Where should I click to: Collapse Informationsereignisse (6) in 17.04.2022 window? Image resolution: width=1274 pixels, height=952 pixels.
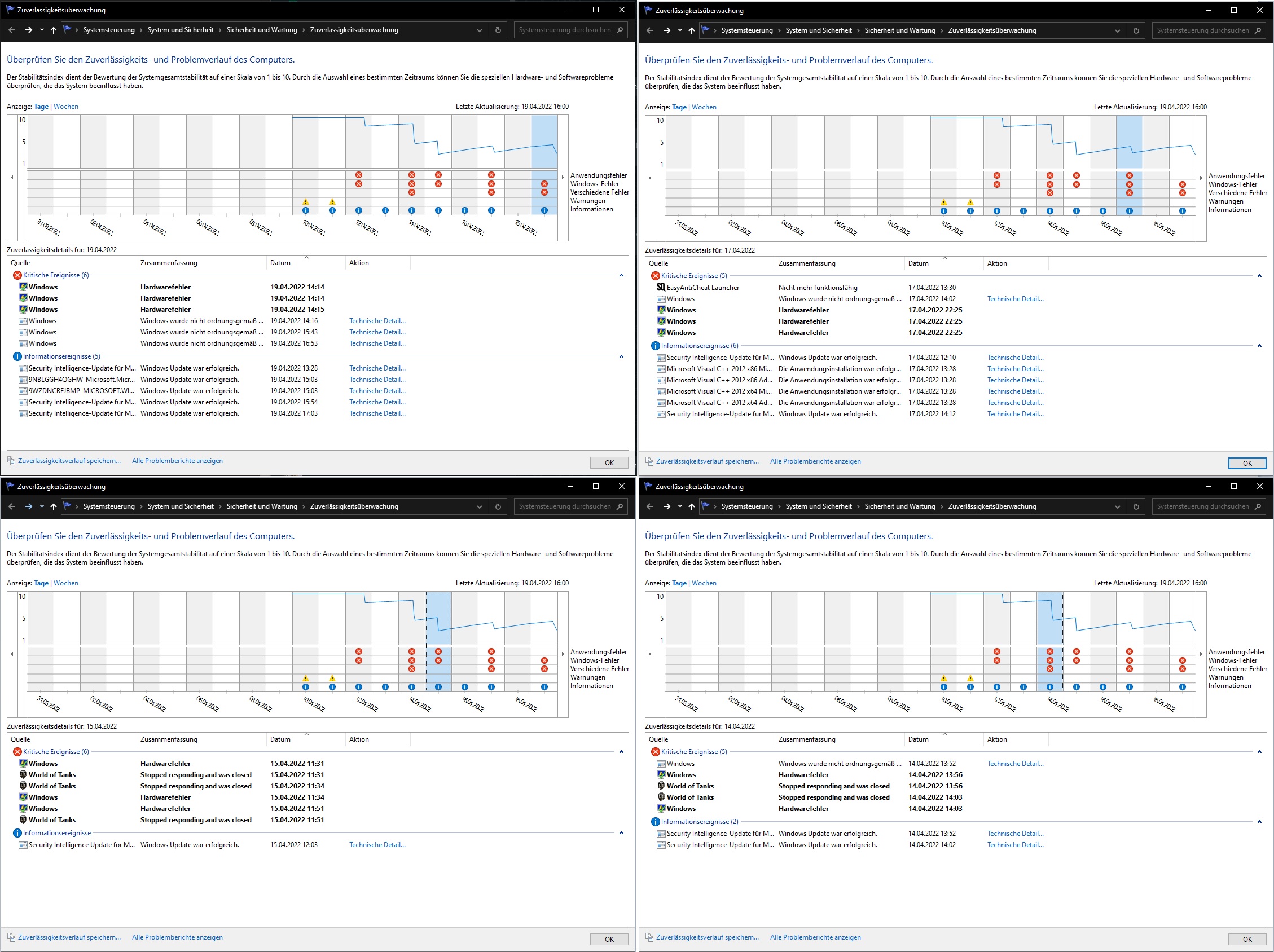click(x=1259, y=346)
